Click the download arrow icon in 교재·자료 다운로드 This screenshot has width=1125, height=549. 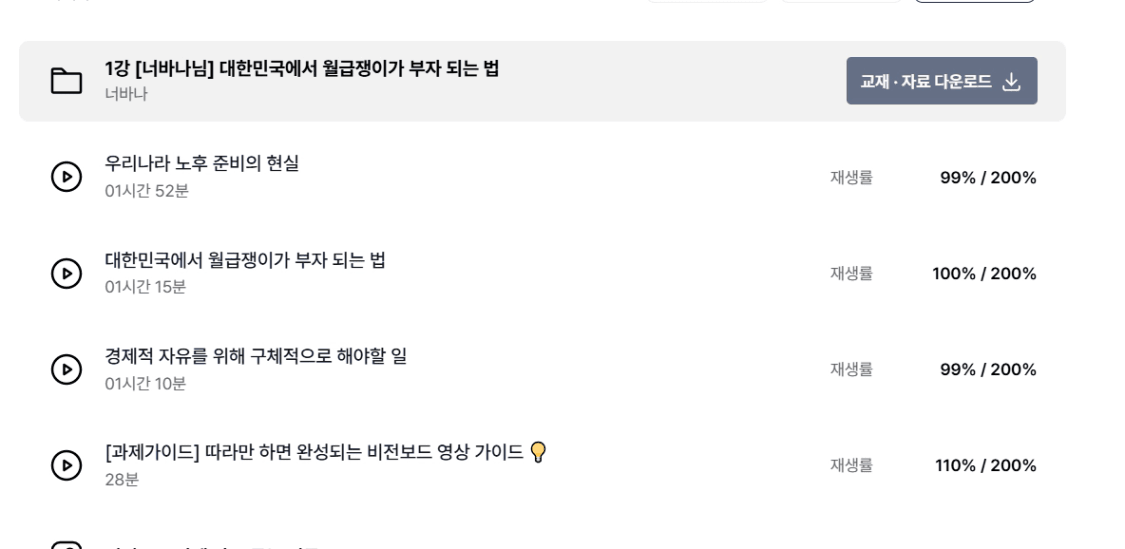[x=1011, y=81]
